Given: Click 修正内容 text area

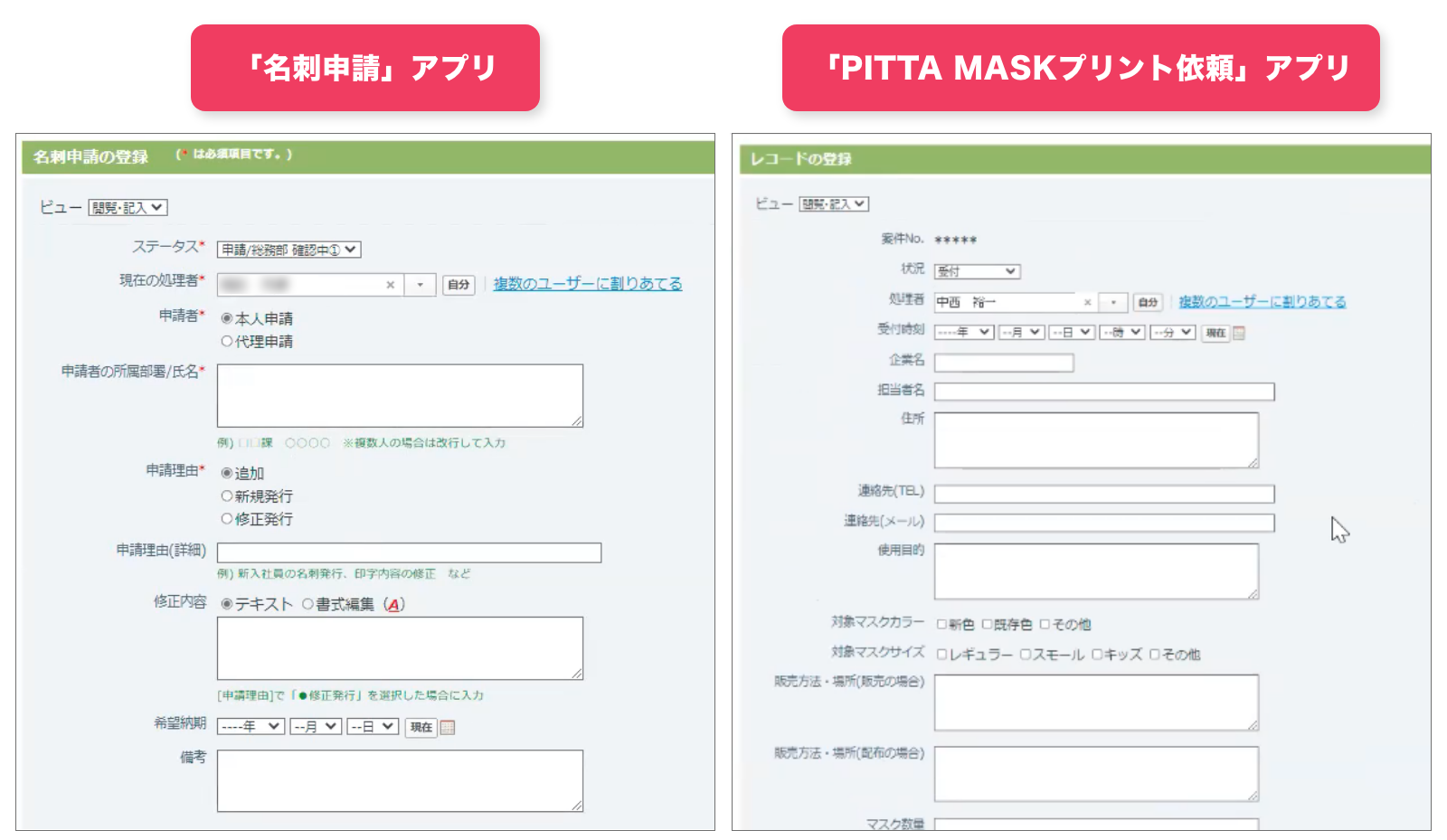Looking at the screenshot, I should [x=400, y=648].
